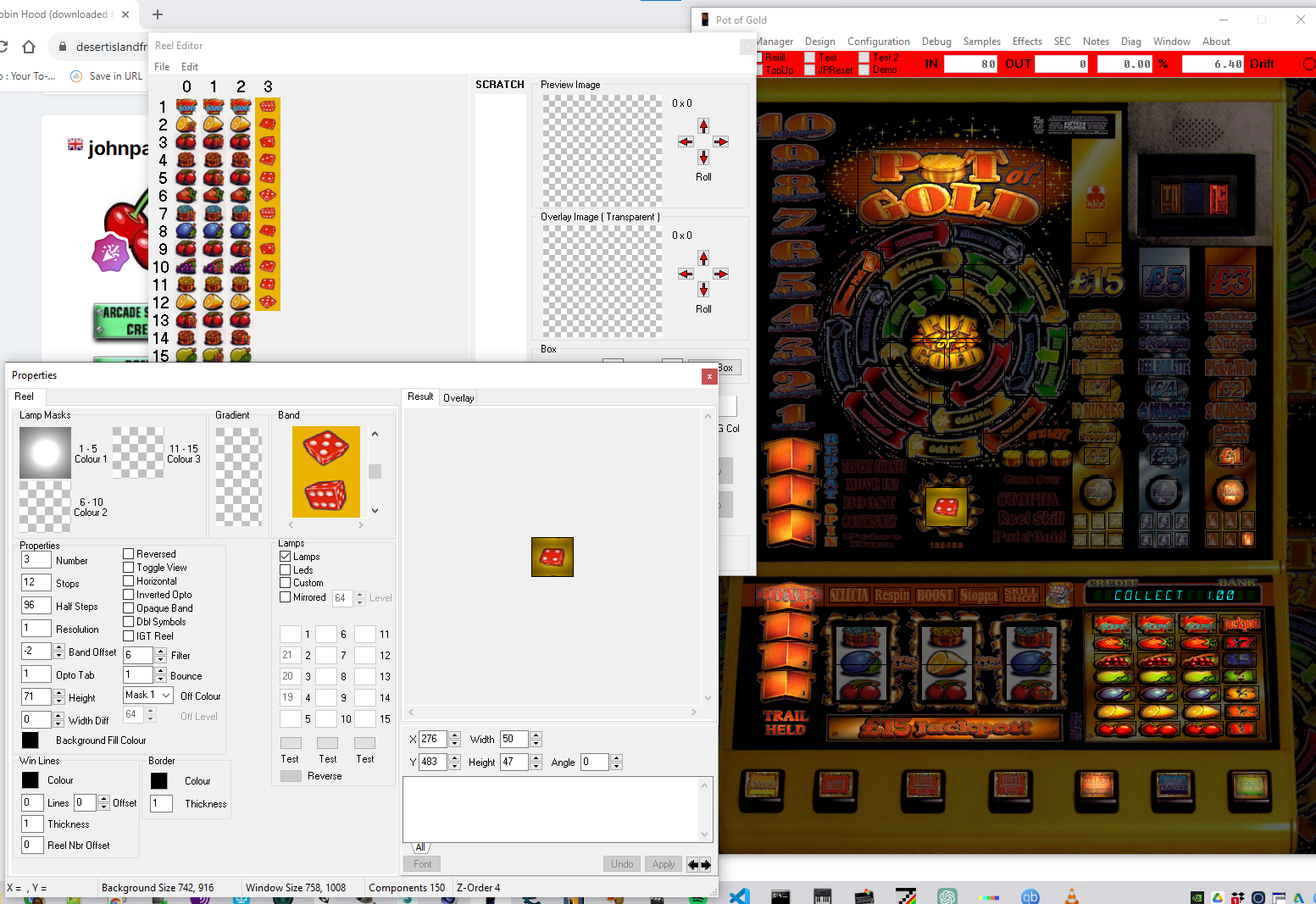Image resolution: width=1316 pixels, height=904 pixels.
Task: Tick the JPReset checkbox in Pot of Gold
Action: coord(810,69)
